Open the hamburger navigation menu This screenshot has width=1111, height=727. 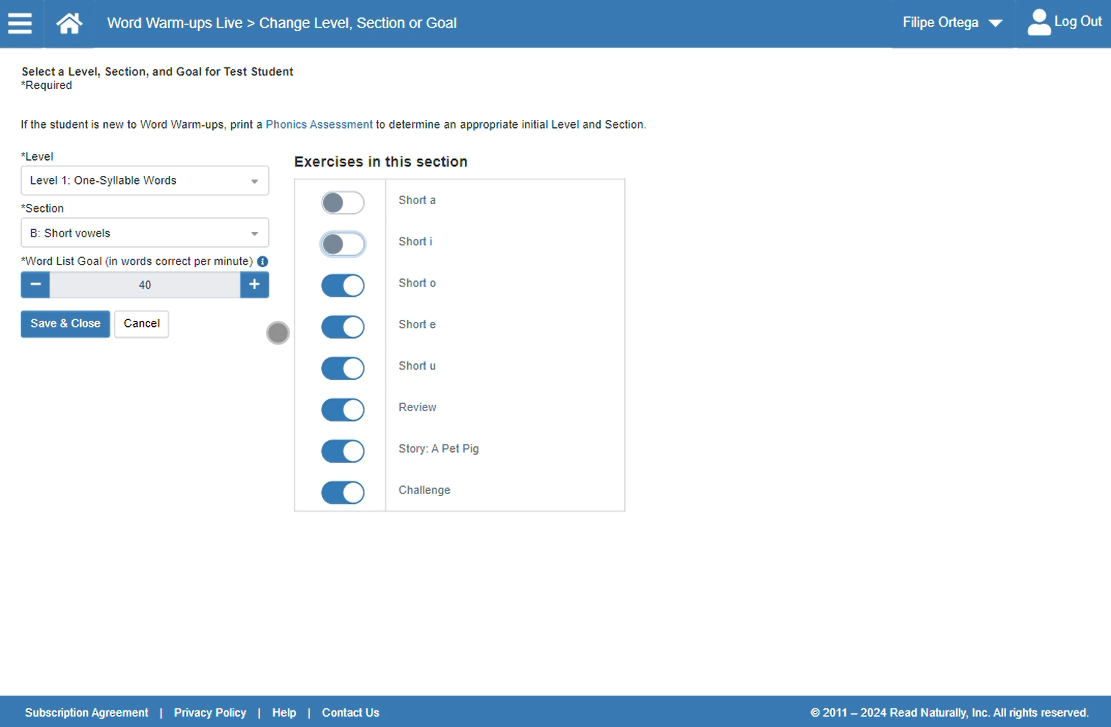click(20, 23)
